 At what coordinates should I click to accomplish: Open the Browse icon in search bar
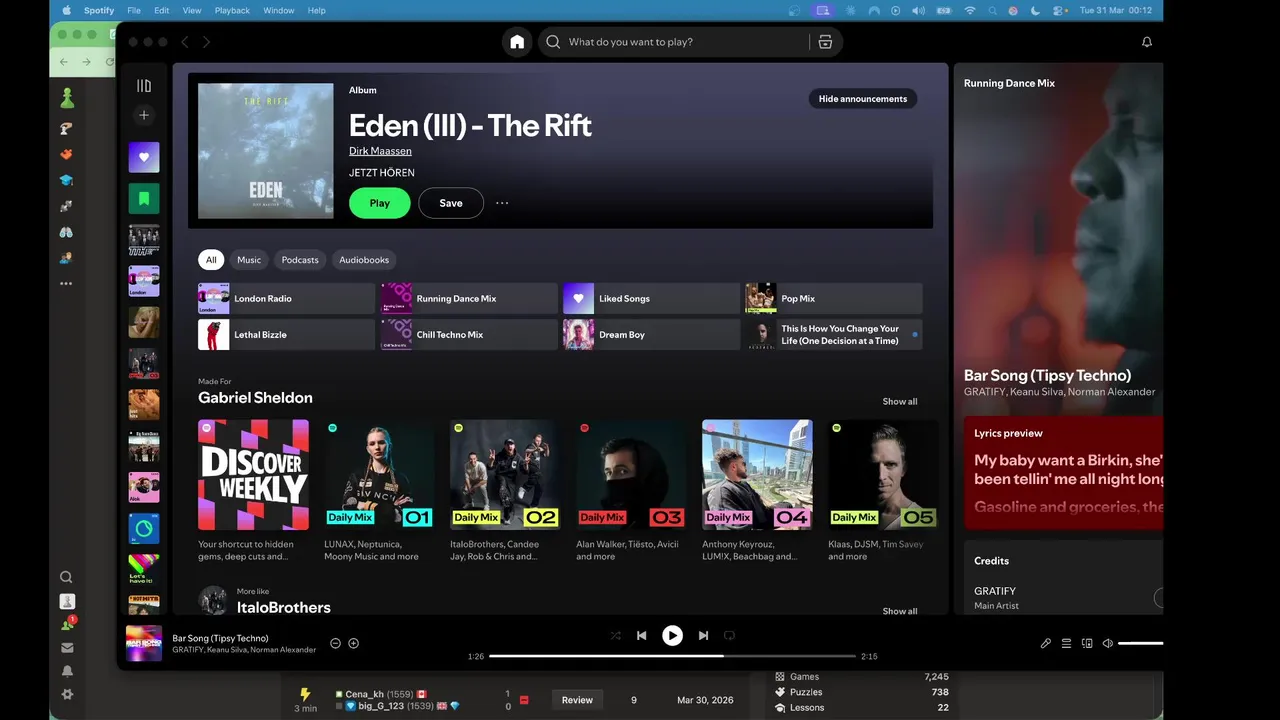(825, 42)
